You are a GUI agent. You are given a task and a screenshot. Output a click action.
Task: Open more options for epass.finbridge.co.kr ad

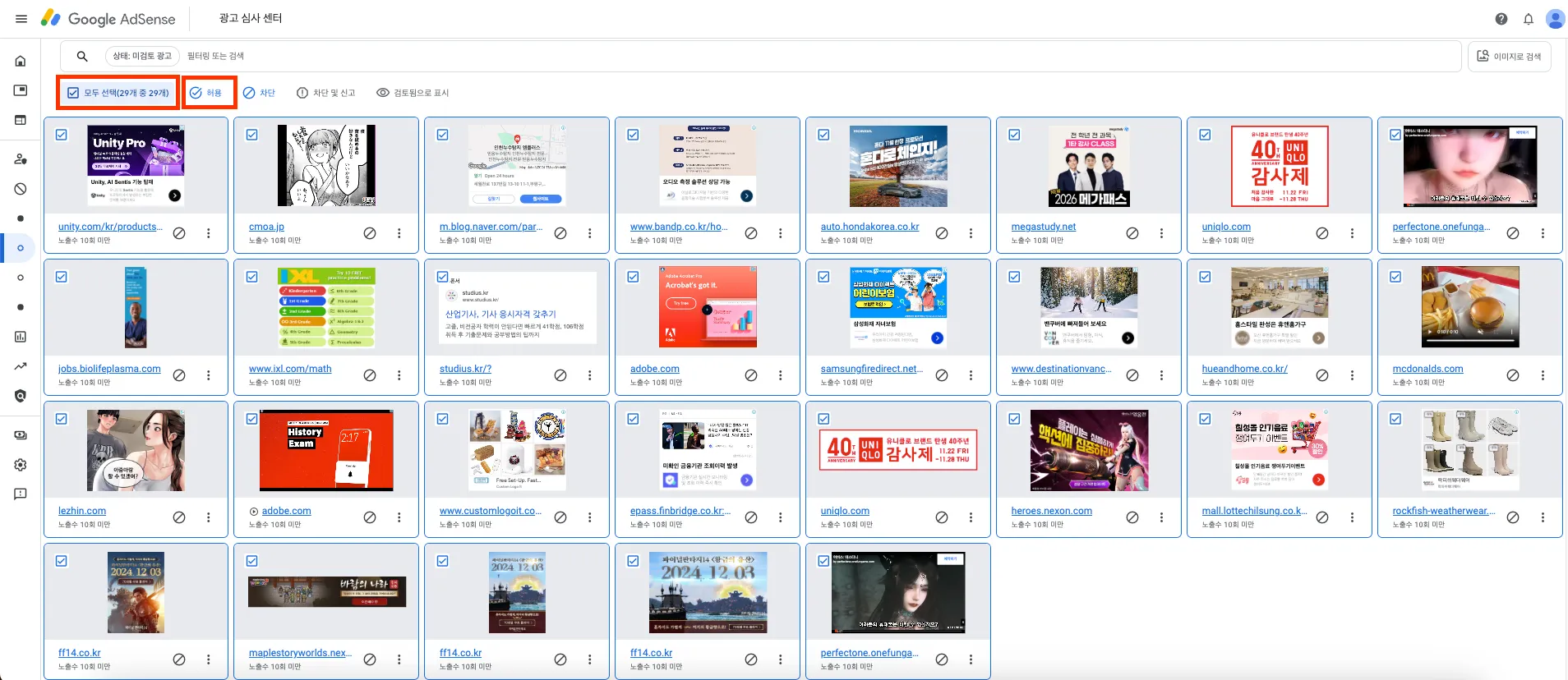click(781, 517)
